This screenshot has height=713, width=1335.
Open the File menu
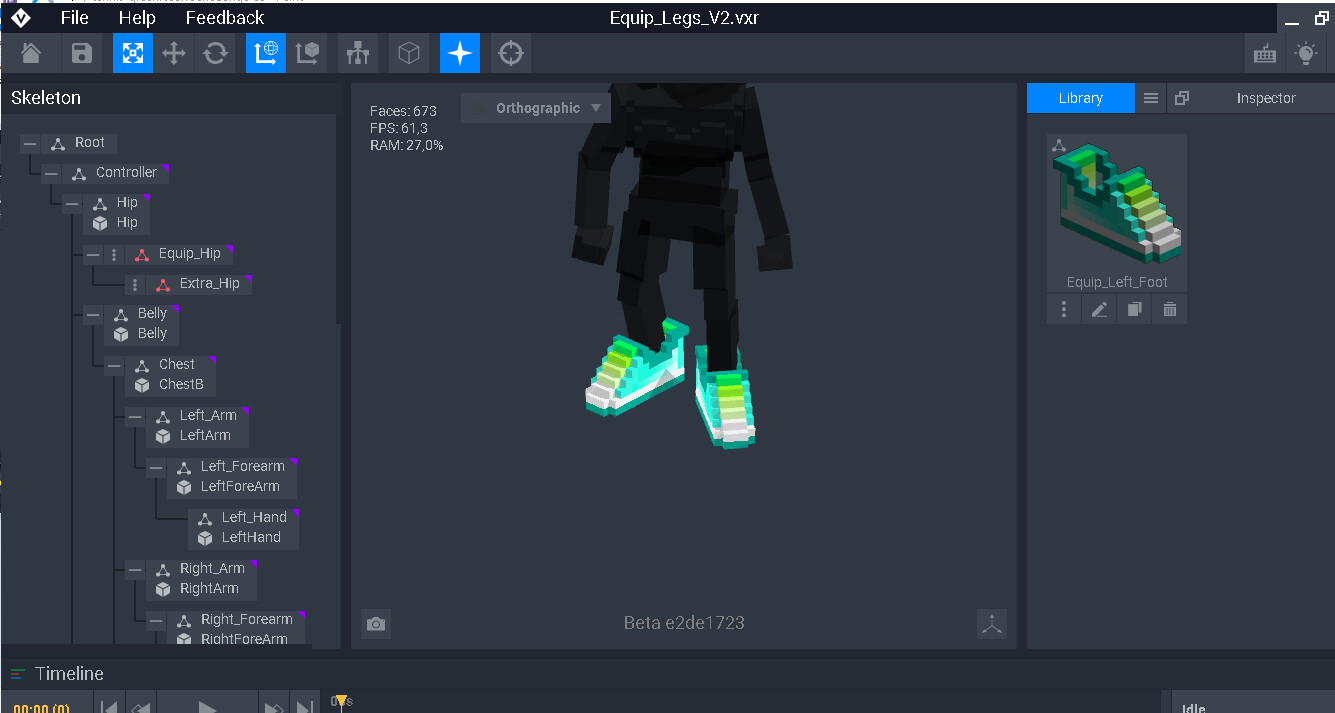coord(73,16)
